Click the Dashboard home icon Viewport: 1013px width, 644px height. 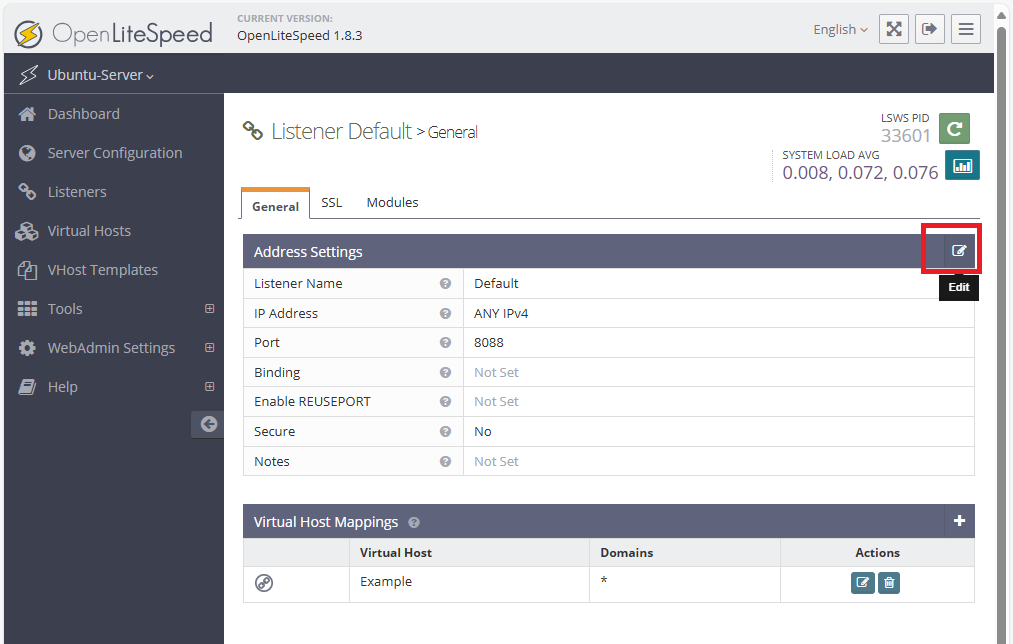click(x=27, y=114)
